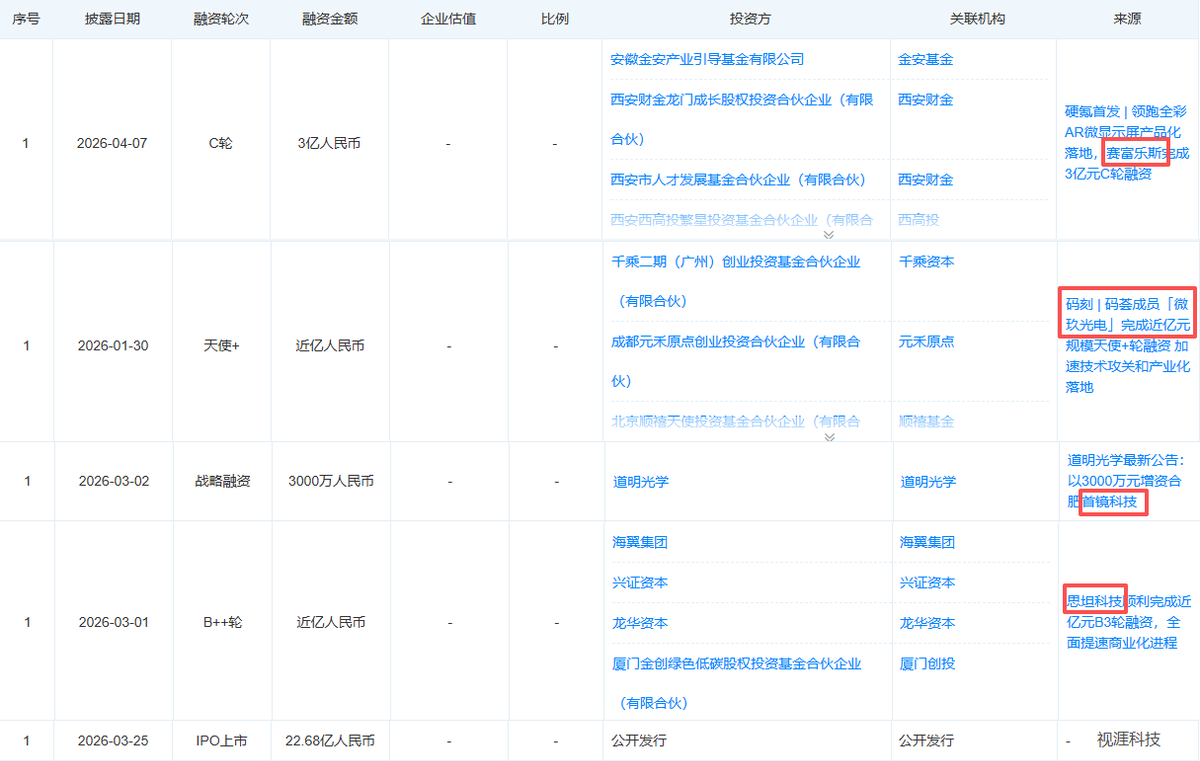Click 海翼集团 in the investor column
Viewport: 1200px width, 761px height.
(x=640, y=542)
